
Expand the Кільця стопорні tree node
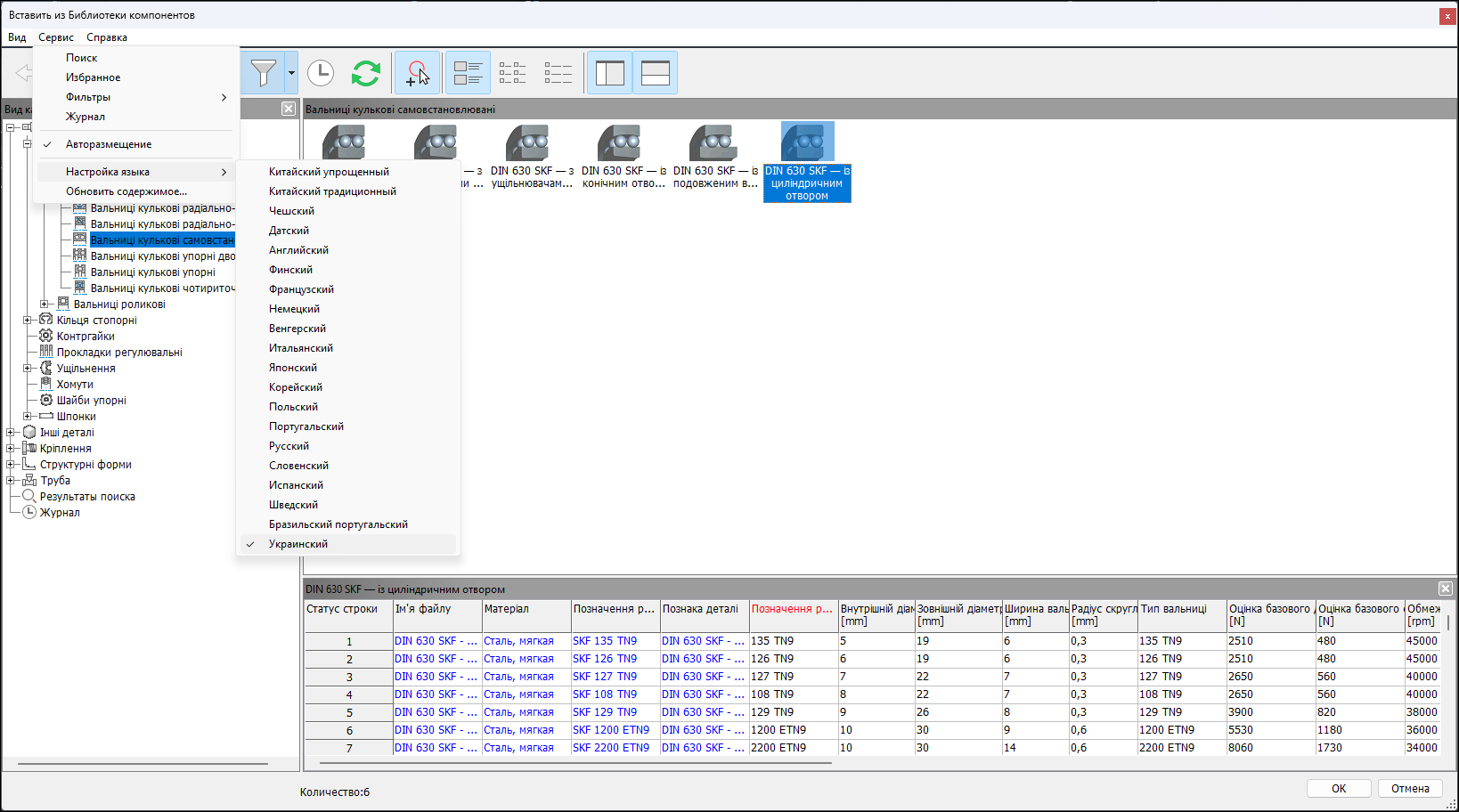(28, 321)
